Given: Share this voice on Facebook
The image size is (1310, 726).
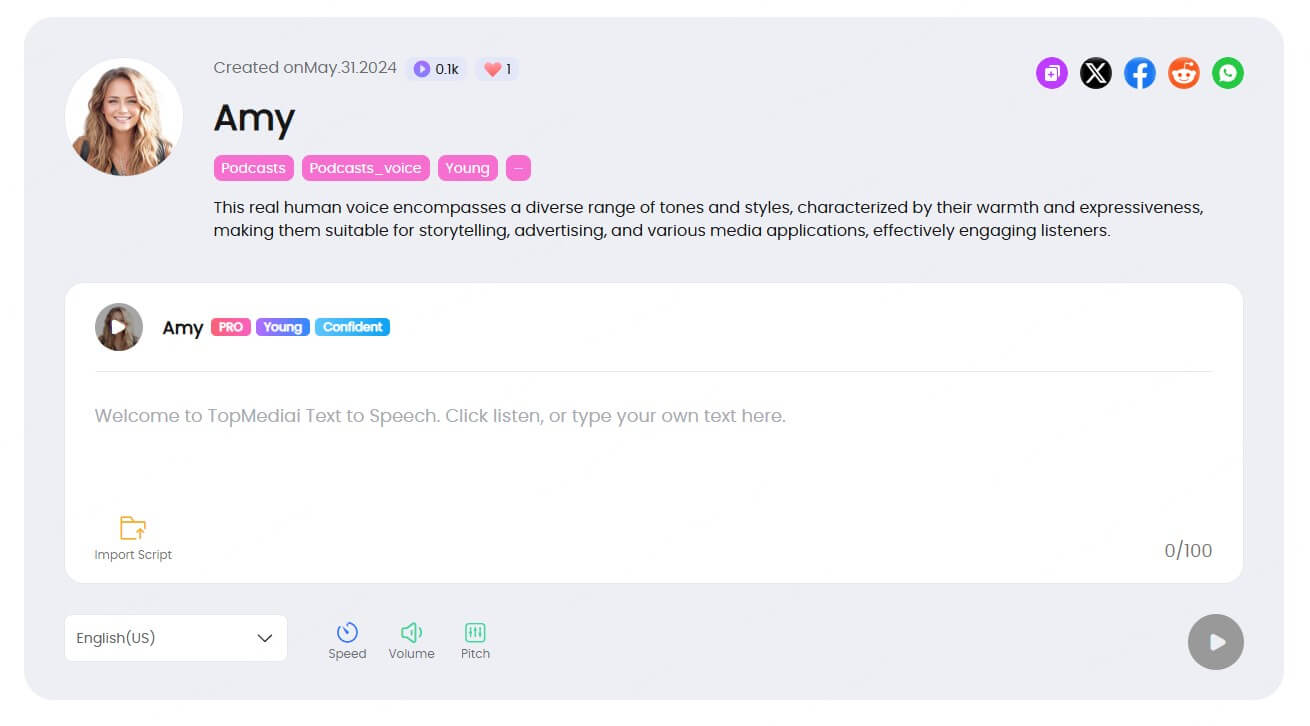Looking at the screenshot, I should click(1140, 73).
